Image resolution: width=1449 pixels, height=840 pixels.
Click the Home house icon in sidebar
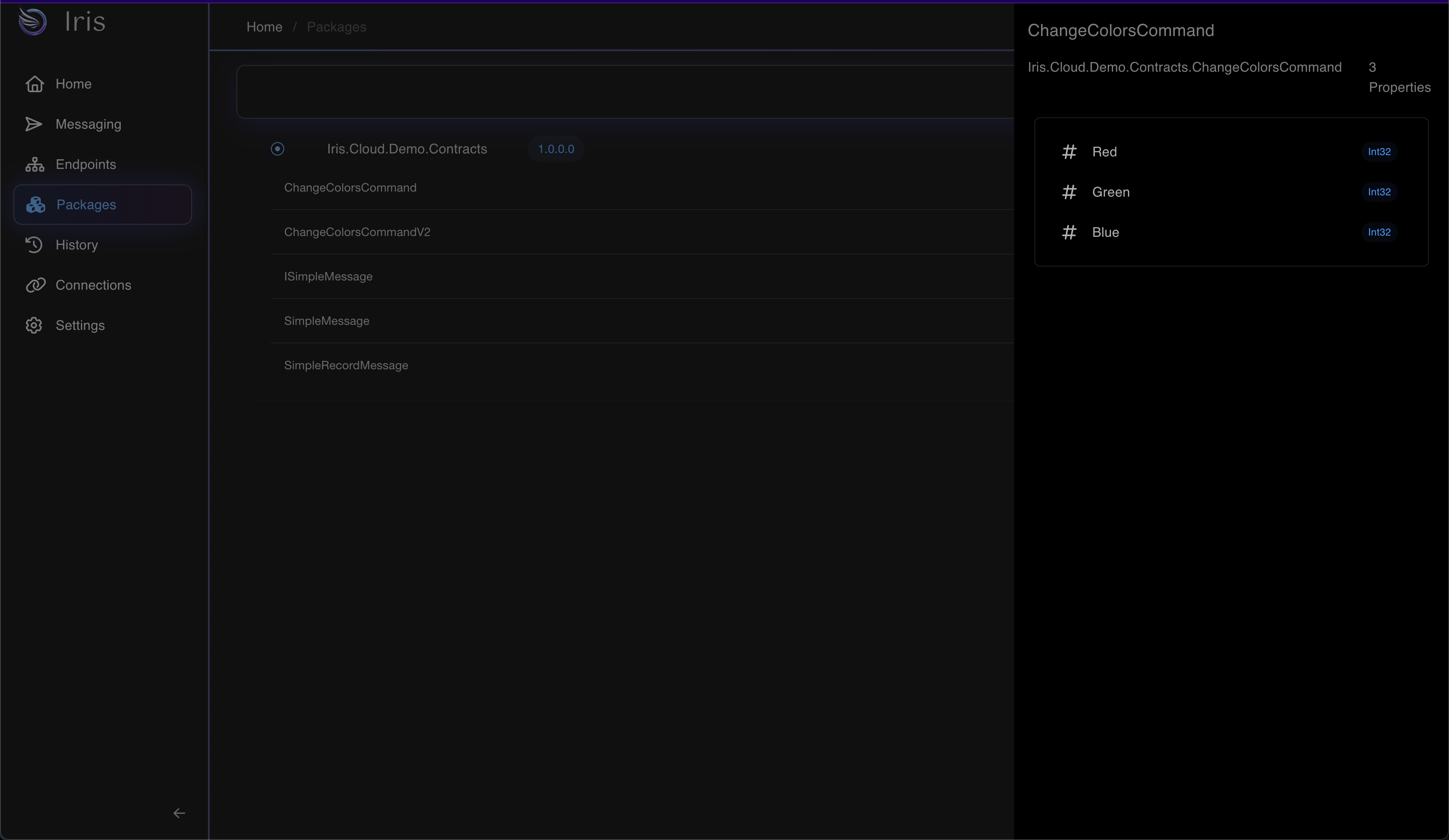pyautogui.click(x=34, y=84)
